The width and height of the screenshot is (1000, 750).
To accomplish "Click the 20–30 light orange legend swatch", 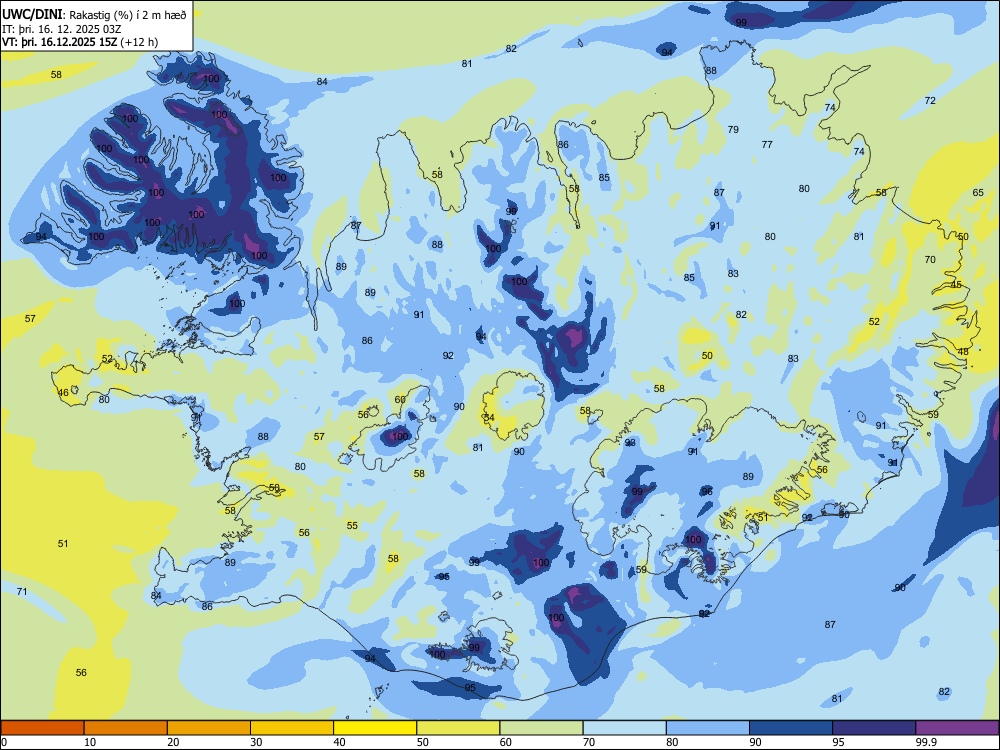I will click(x=209, y=728).
